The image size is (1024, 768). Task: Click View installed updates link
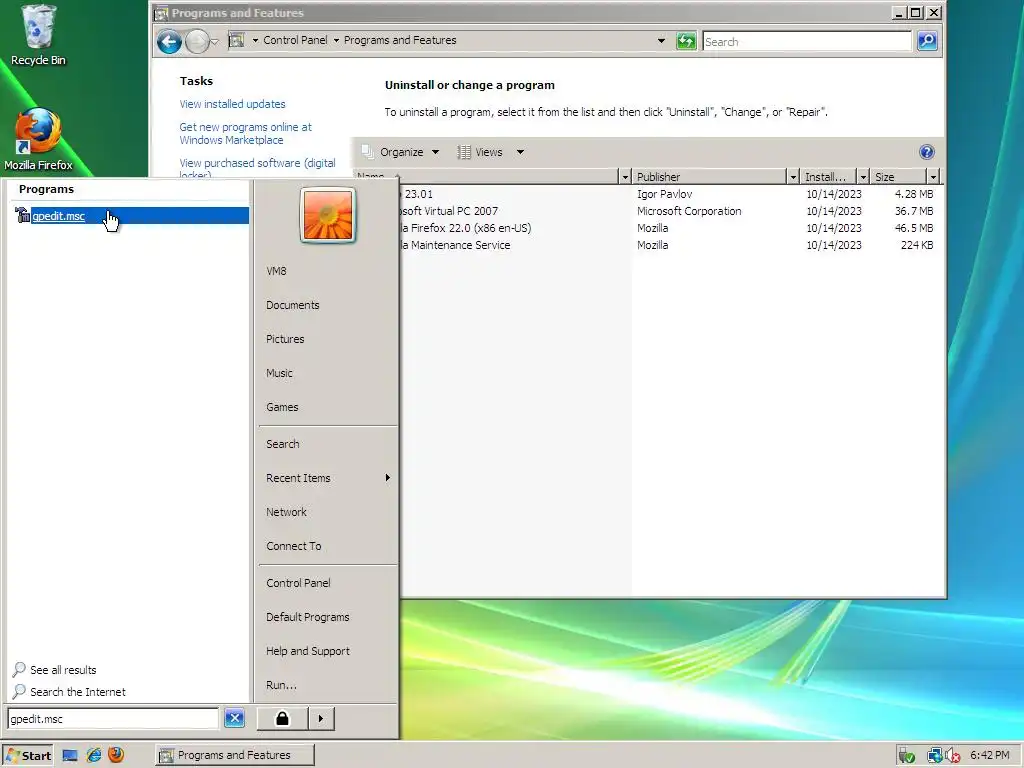[232, 104]
